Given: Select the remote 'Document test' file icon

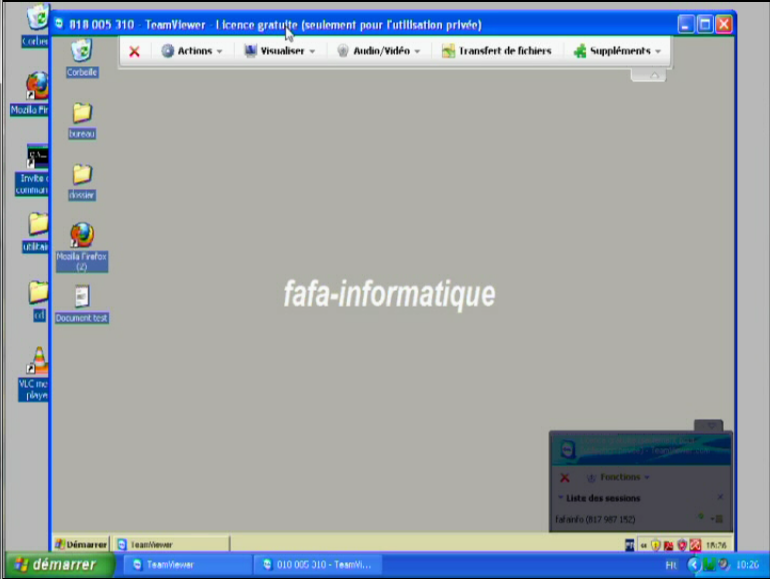Looking at the screenshot, I should click(x=82, y=304).
